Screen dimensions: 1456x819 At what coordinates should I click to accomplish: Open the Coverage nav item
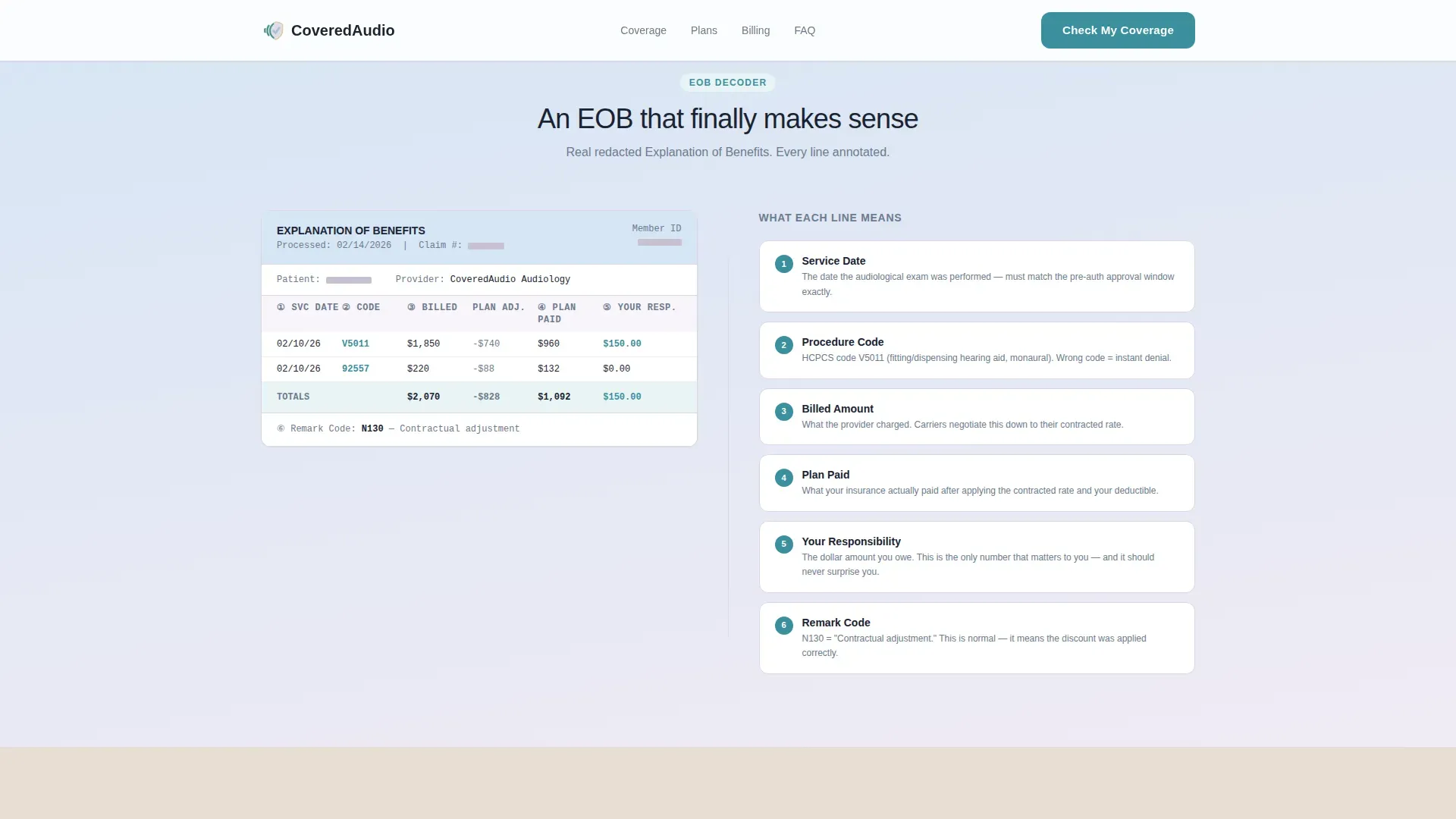tap(643, 30)
